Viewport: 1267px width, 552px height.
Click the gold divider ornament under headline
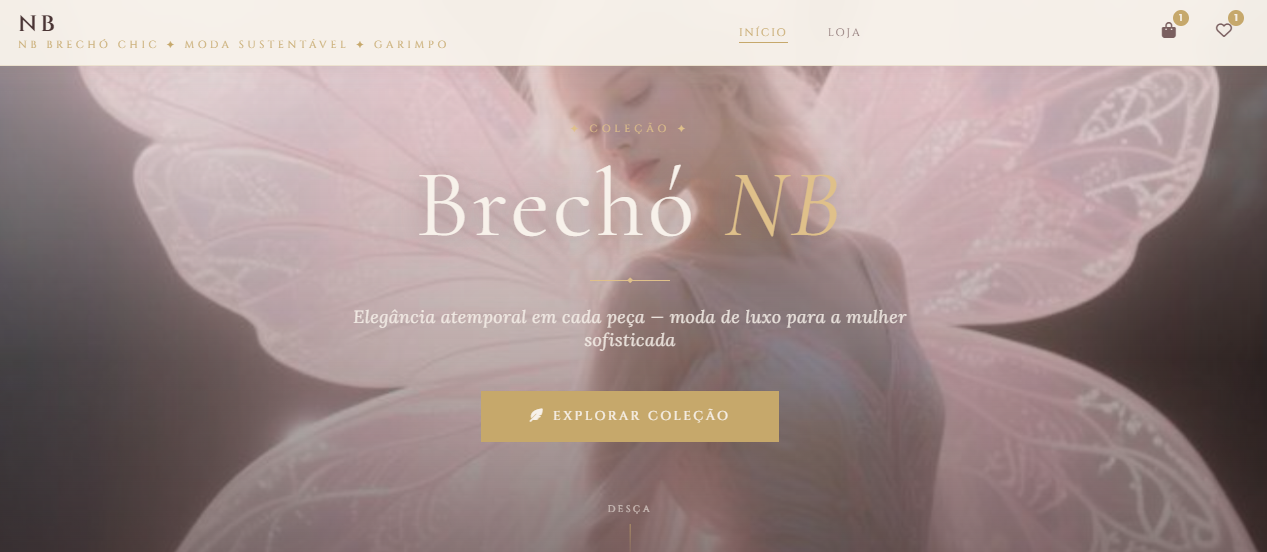click(x=630, y=280)
